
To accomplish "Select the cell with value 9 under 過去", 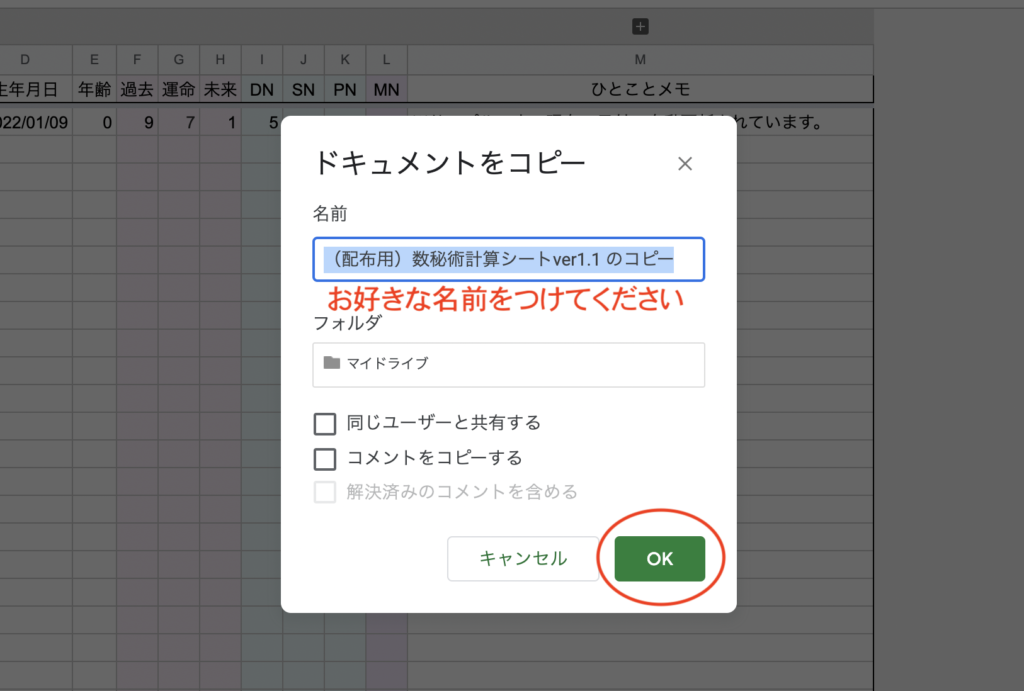I will (x=136, y=123).
